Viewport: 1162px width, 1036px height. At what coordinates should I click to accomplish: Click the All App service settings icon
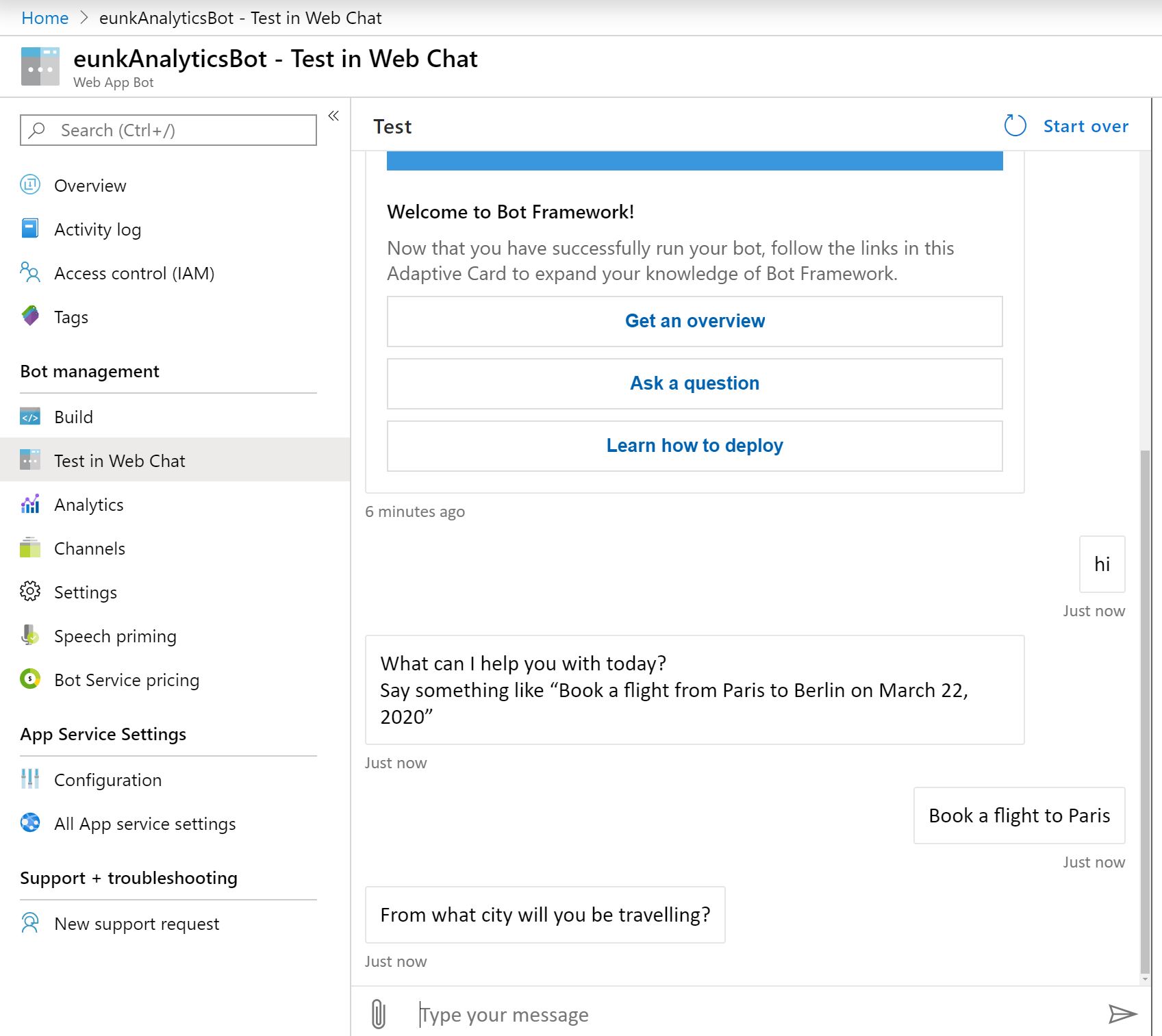pos(30,823)
